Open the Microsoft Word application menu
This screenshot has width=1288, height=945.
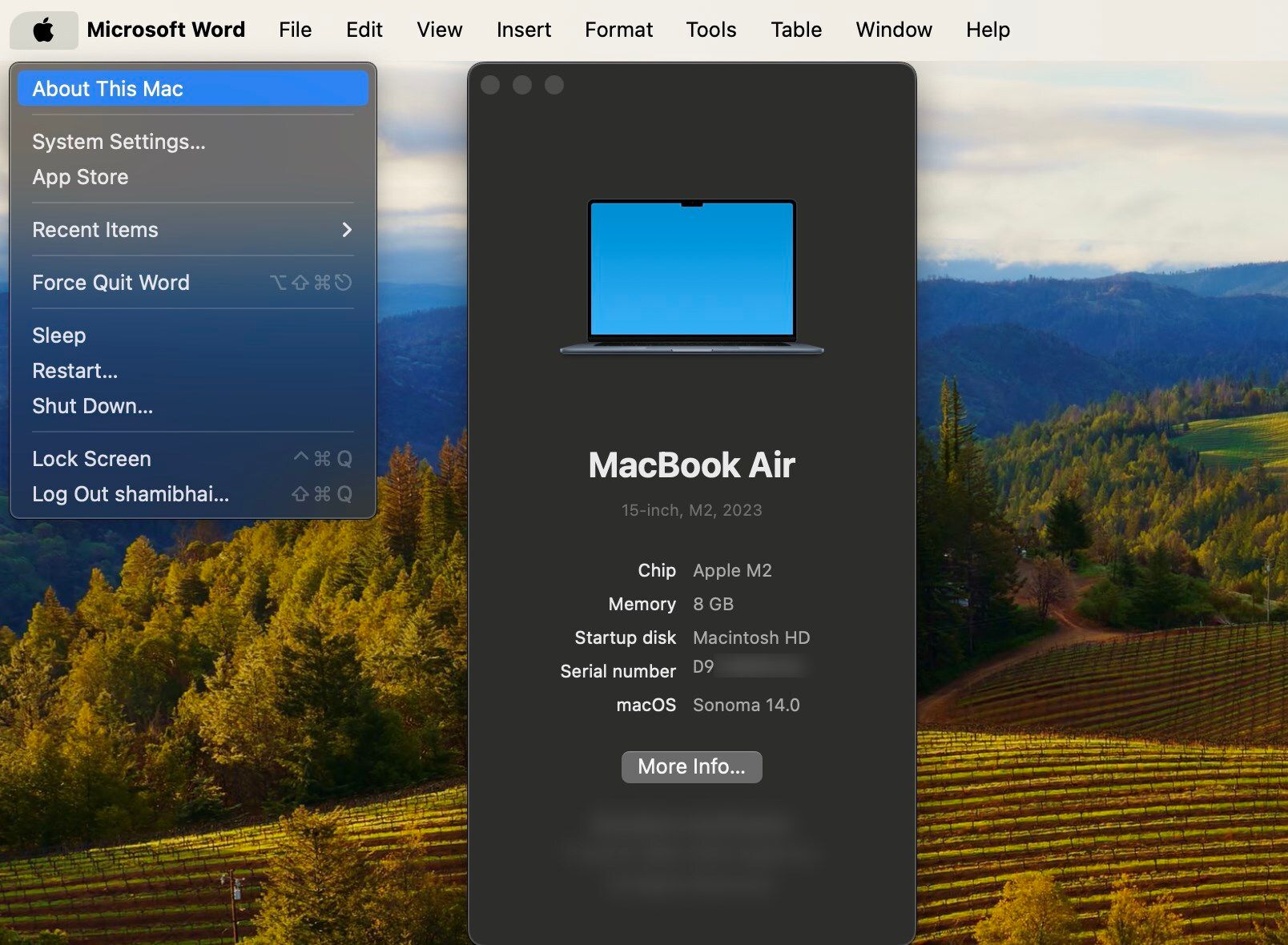tap(166, 30)
